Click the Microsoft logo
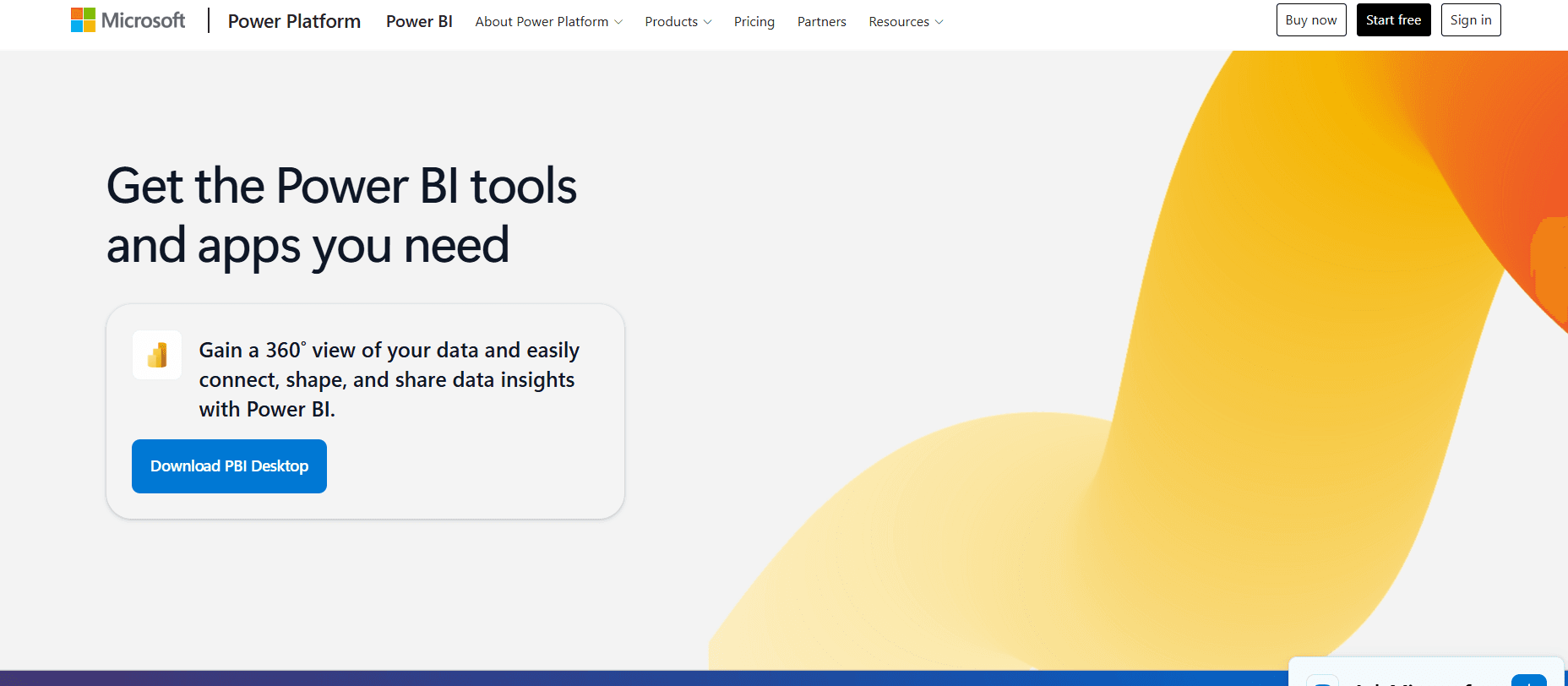 (x=128, y=20)
